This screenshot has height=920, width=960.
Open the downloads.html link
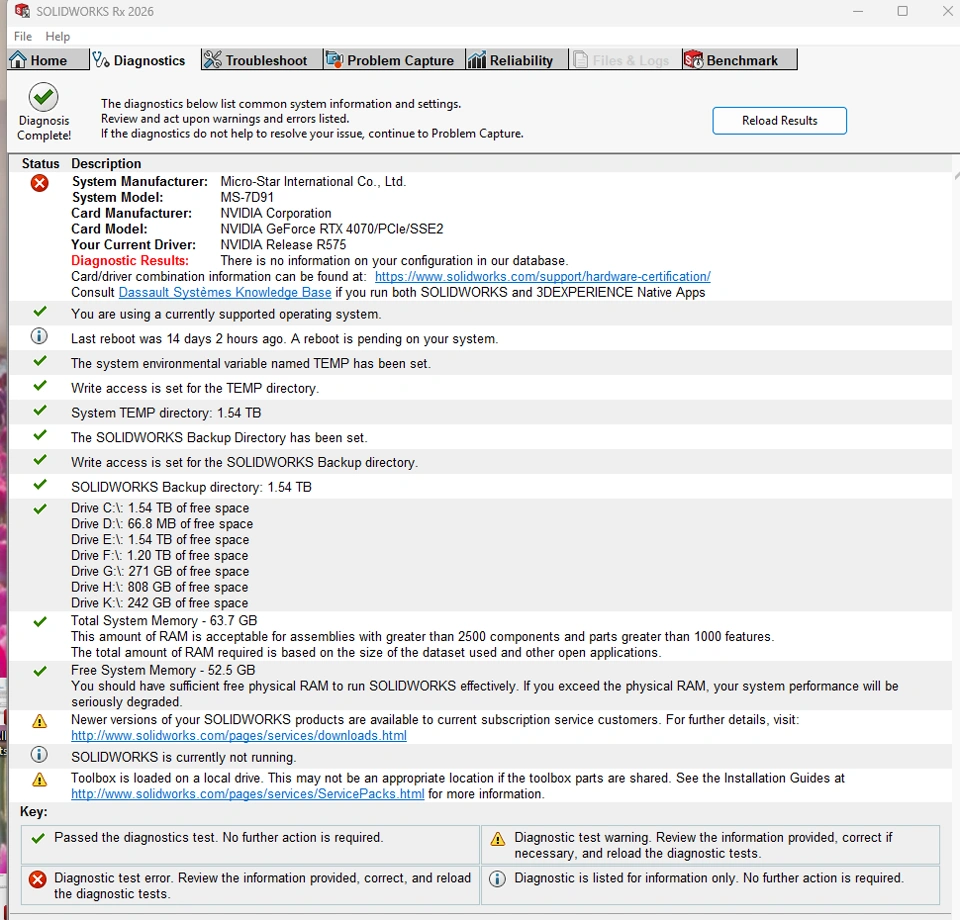239,736
